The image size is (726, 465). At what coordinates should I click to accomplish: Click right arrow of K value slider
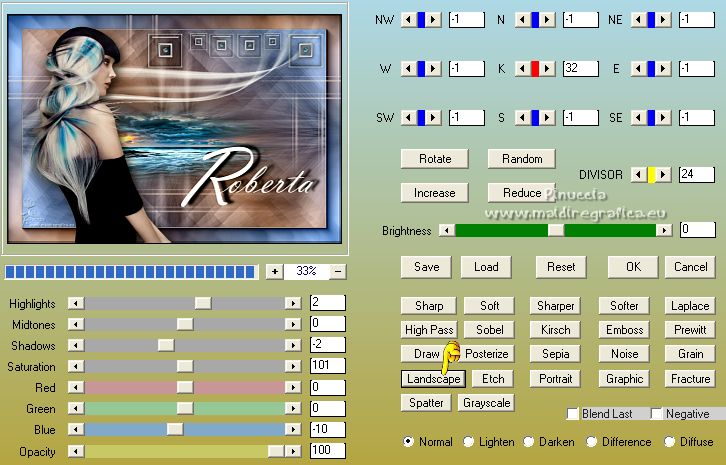pos(549,69)
